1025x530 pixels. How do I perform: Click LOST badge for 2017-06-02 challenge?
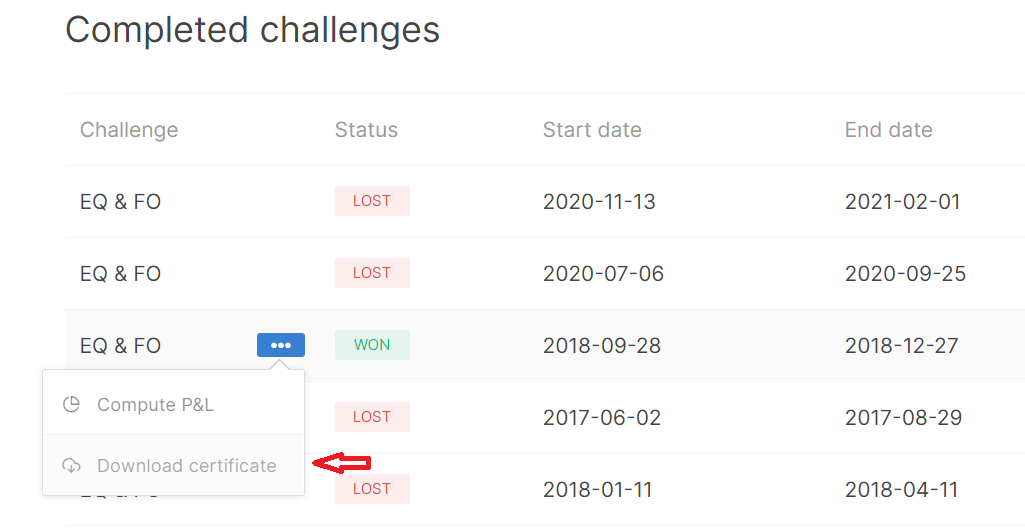click(x=372, y=417)
